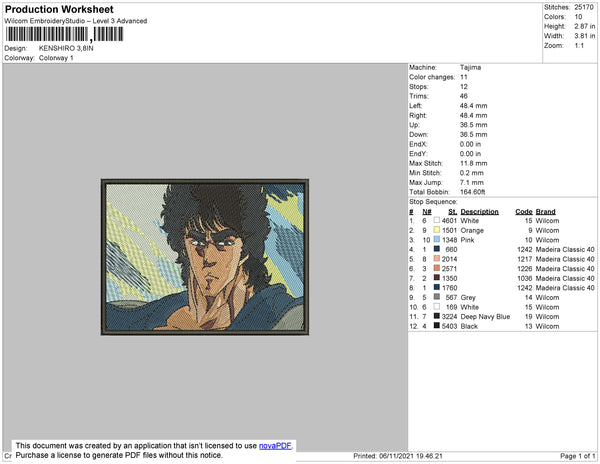Pick the orange-brown swatch for thread 2571
This screenshot has width=600, height=464.
click(437, 269)
